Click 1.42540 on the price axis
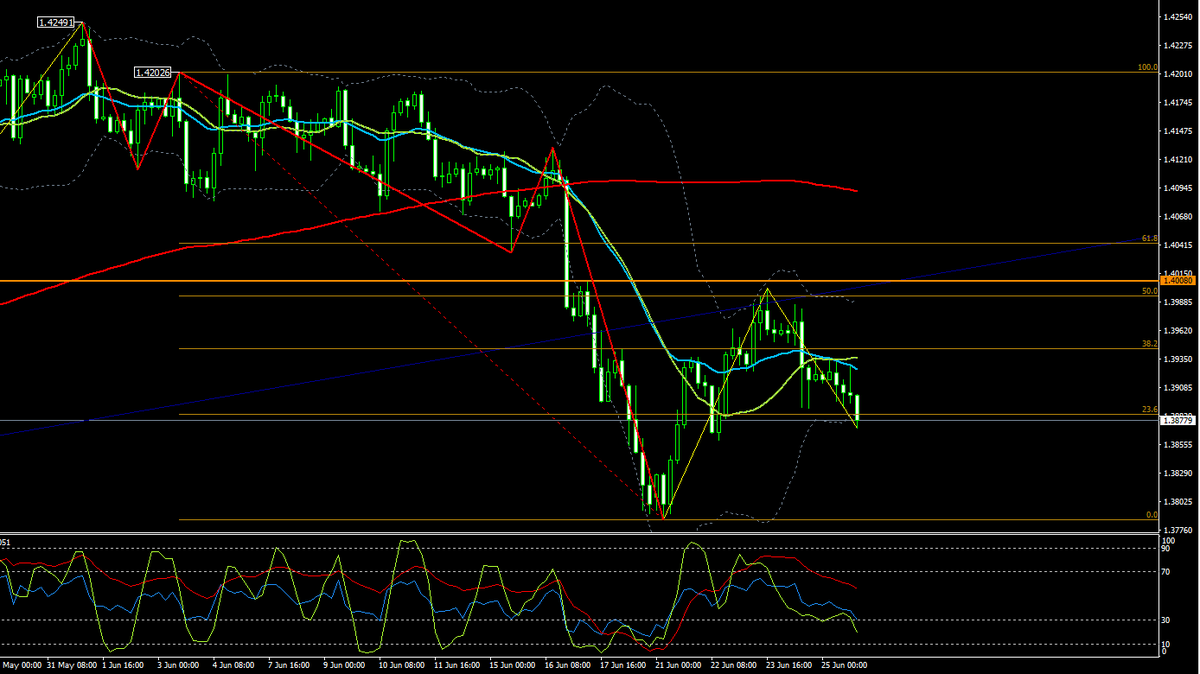Image resolution: width=1200 pixels, height=674 pixels. point(1178,17)
